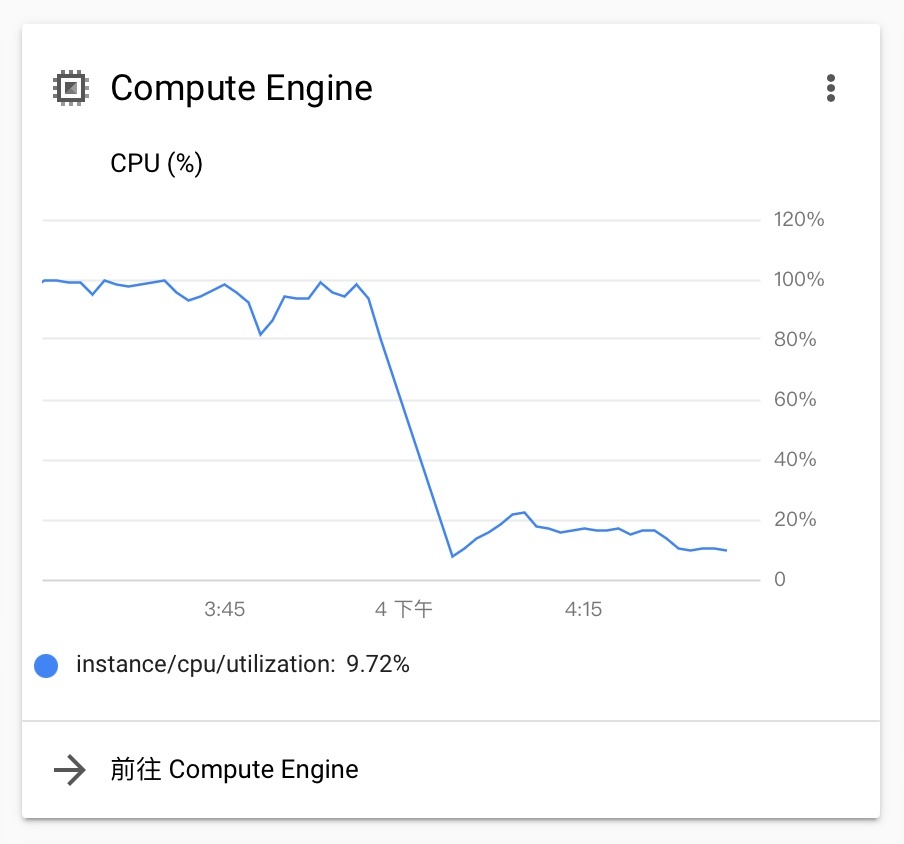Open the three-dot more options menu
This screenshot has width=904, height=844.
pos(830,88)
